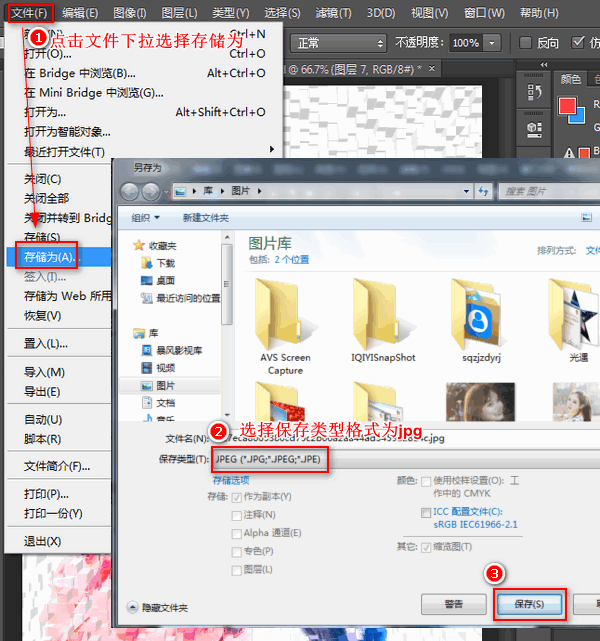
Task: Pick the red foreground color swatch
Action: coord(567,106)
